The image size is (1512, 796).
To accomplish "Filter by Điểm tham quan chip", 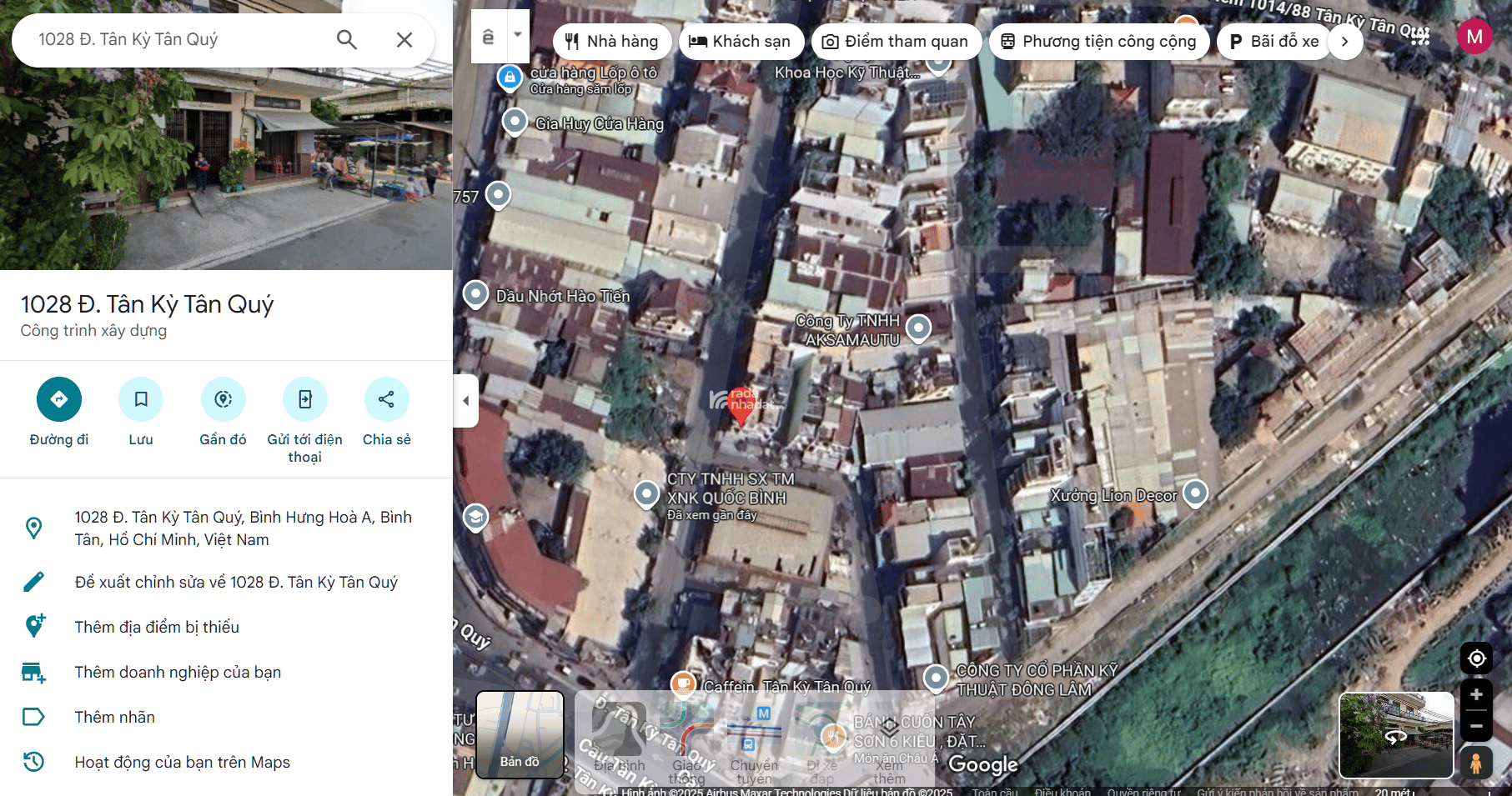I will click(896, 41).
